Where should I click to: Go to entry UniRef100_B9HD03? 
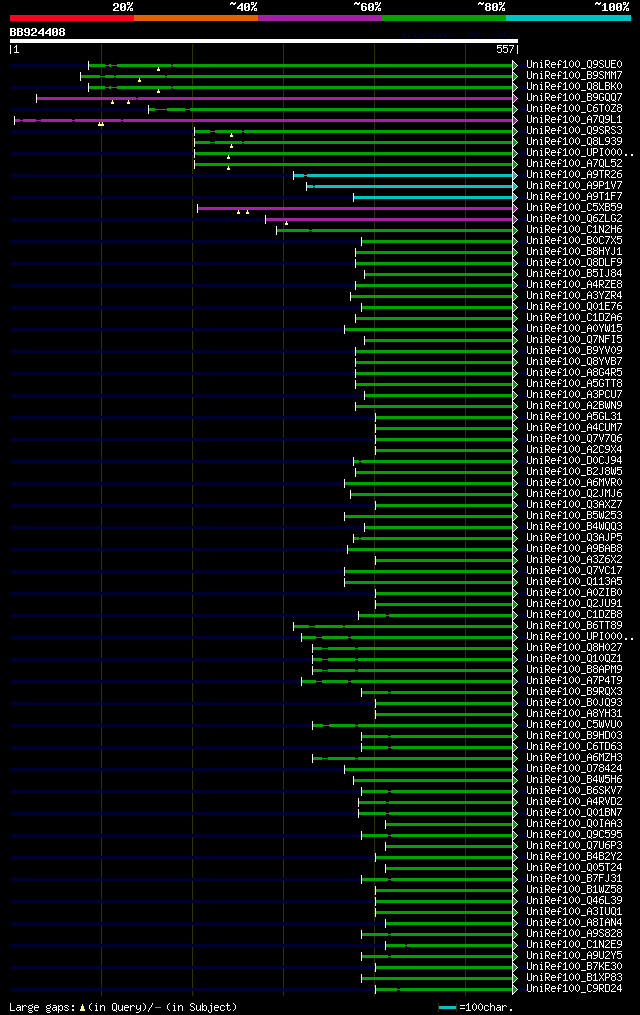[574, 736]
